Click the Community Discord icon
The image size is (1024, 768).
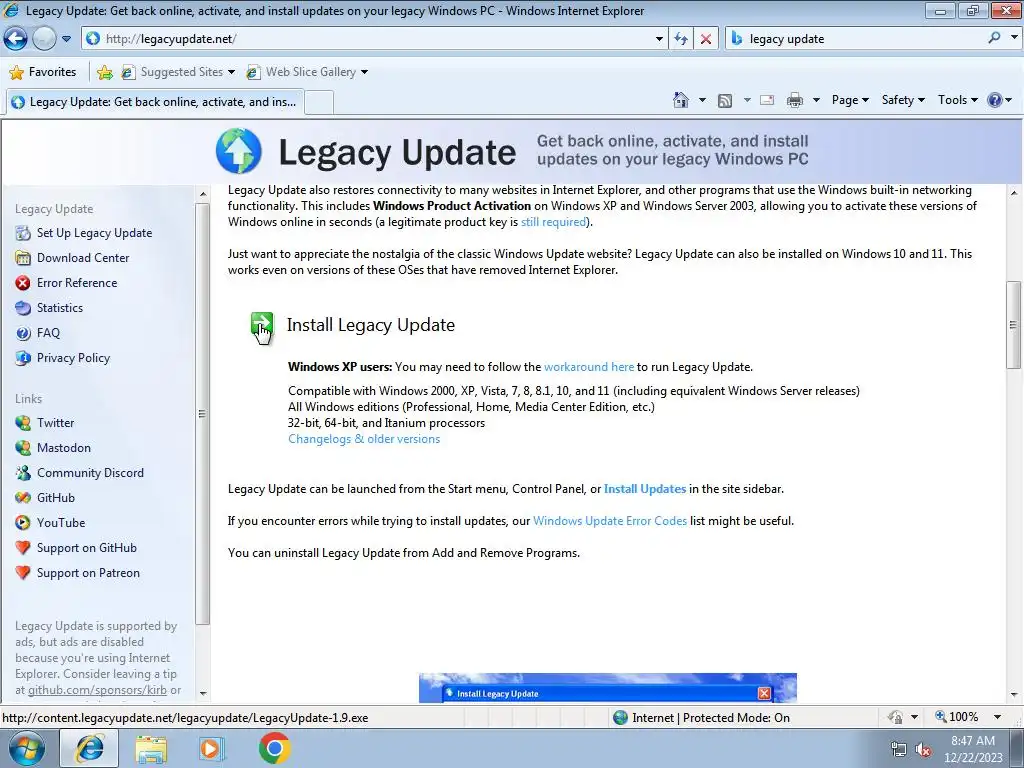point(23,473)
